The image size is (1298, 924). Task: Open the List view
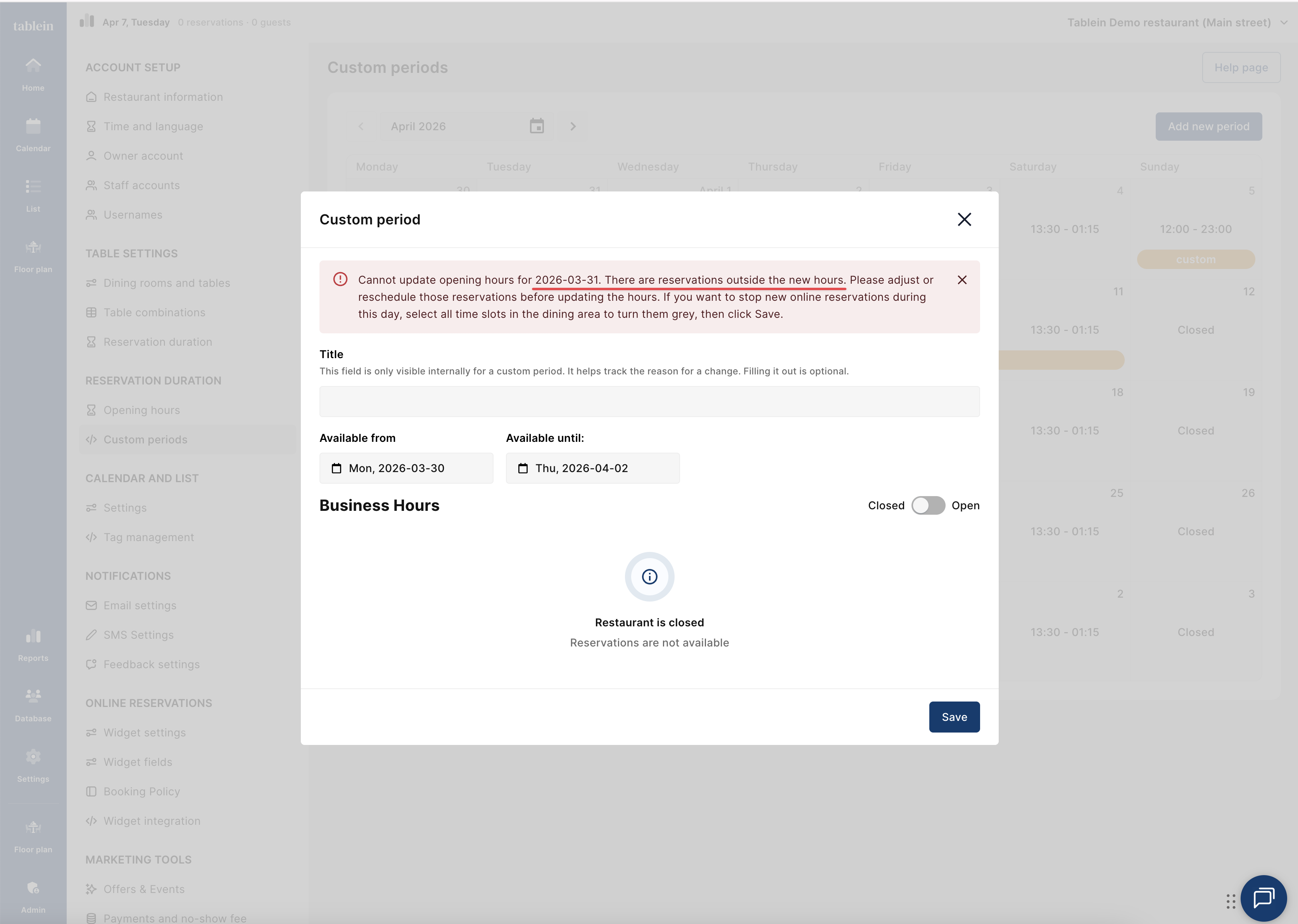[33, 195]
